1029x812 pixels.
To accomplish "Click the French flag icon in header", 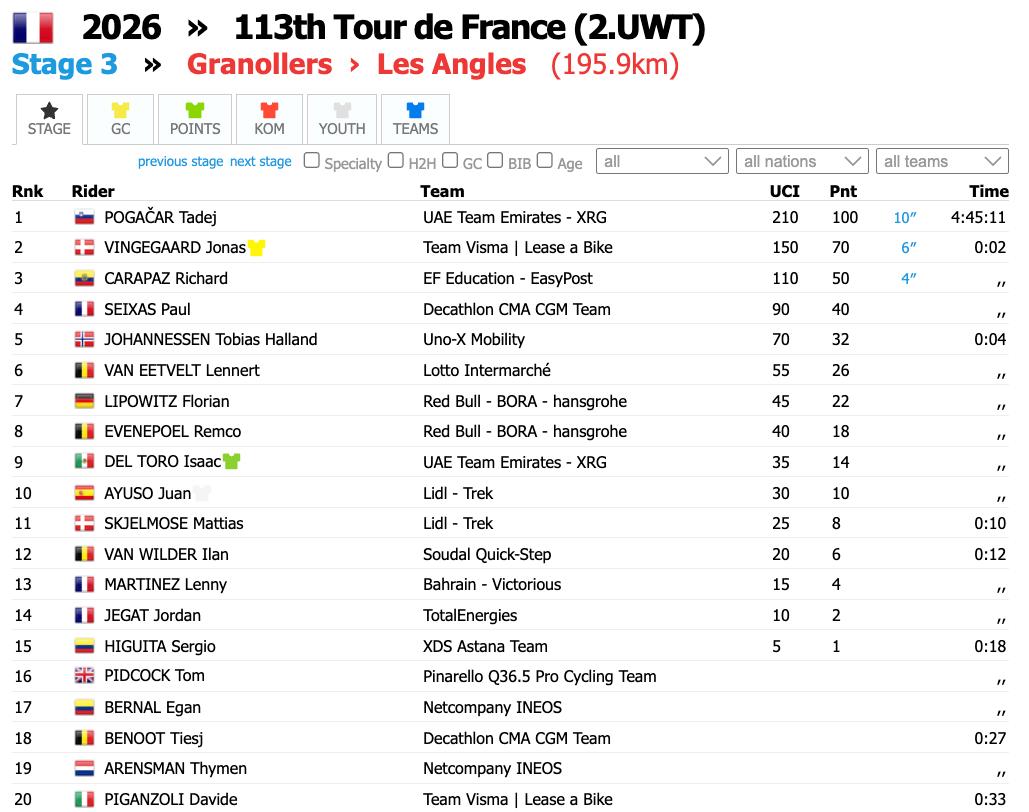I will (33, 28).
